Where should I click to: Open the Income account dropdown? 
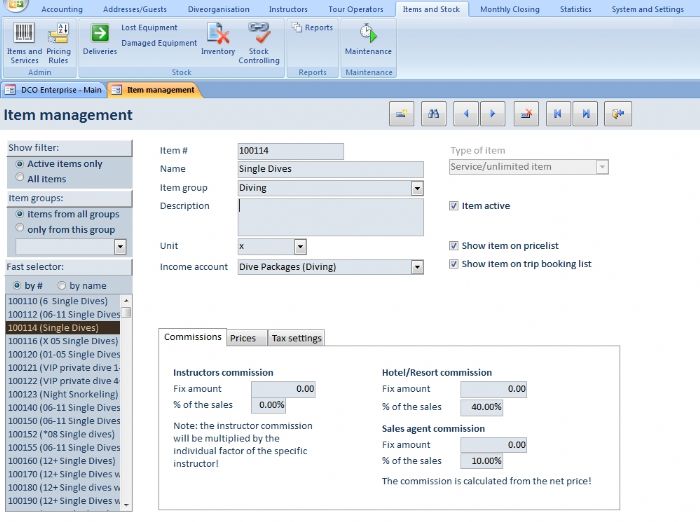tap(417, 267)
